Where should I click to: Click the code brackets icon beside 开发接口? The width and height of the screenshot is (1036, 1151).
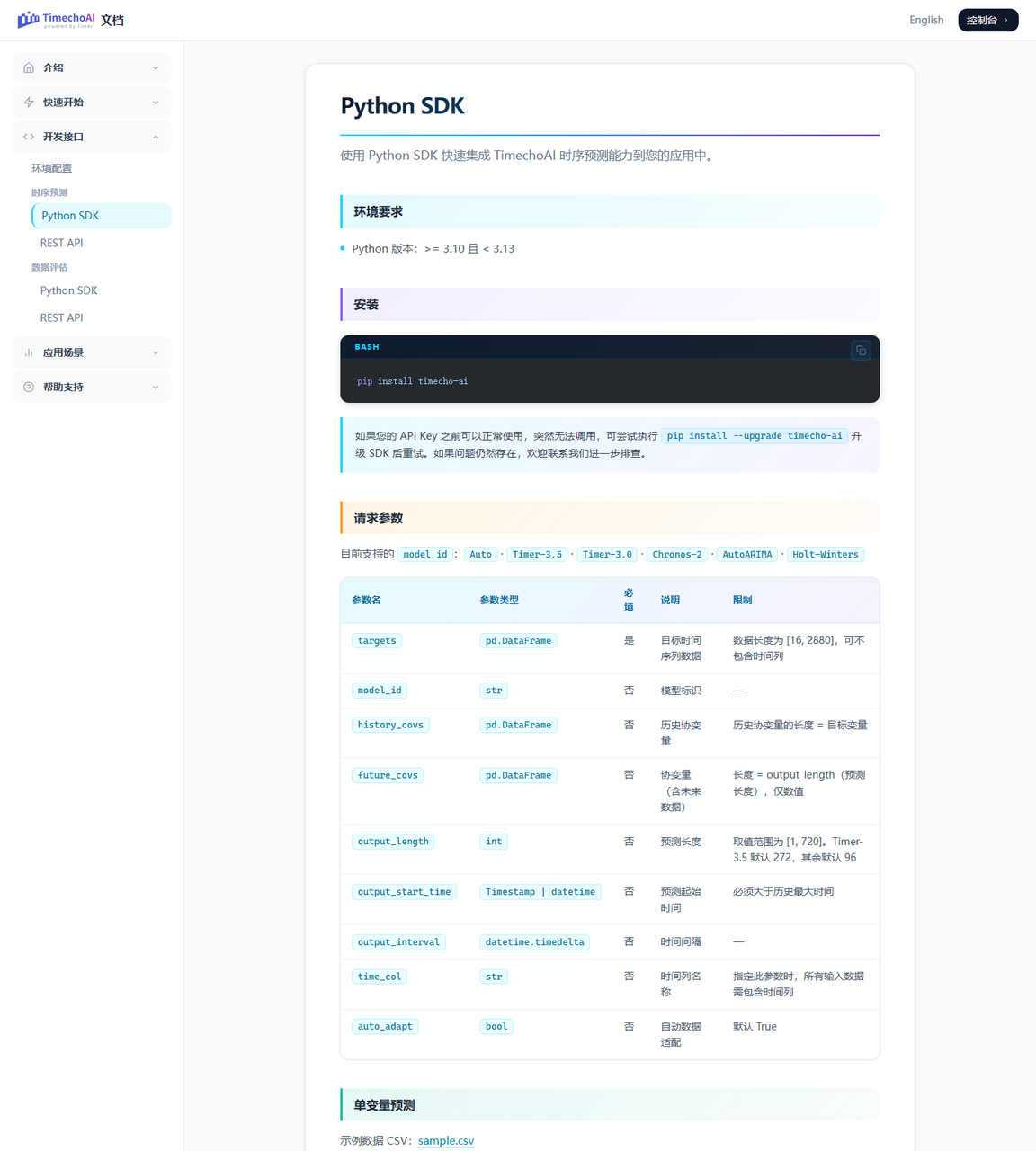pos(29,137)
